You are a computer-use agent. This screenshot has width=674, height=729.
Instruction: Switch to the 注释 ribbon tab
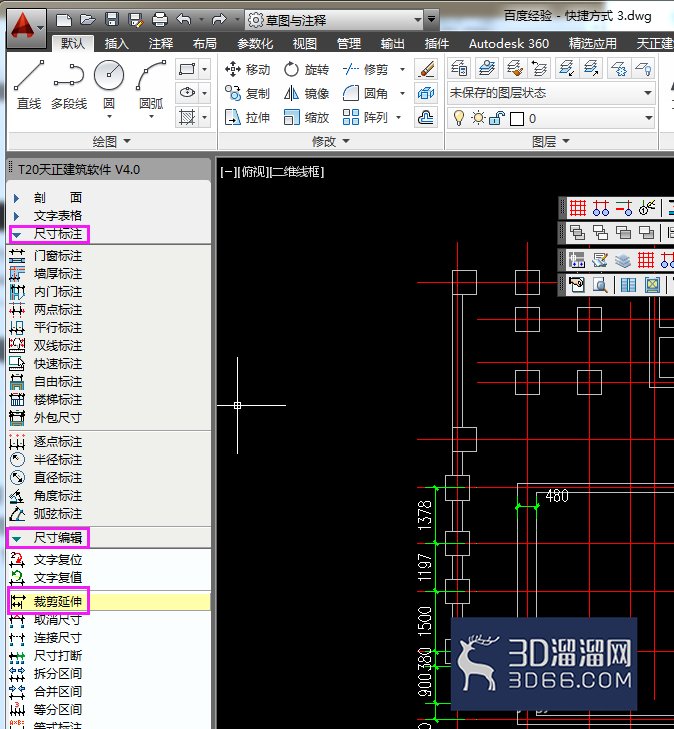(161, 43)
